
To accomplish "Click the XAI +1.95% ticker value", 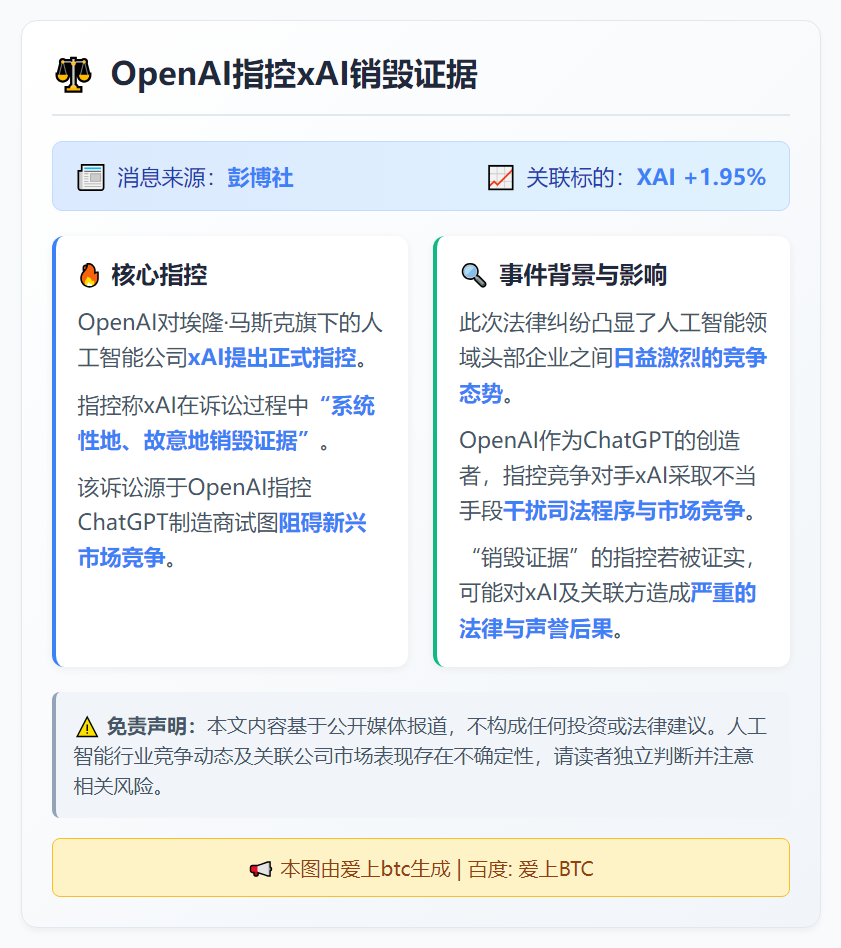I will pos(701,177).
